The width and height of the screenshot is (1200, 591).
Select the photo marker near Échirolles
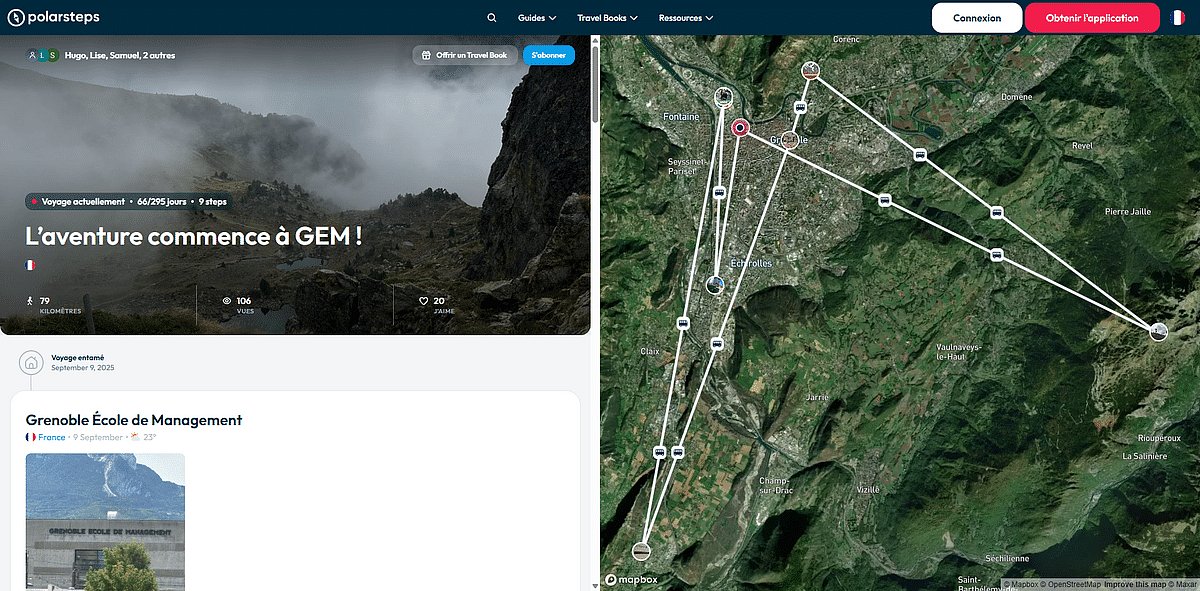pos(715,285)
